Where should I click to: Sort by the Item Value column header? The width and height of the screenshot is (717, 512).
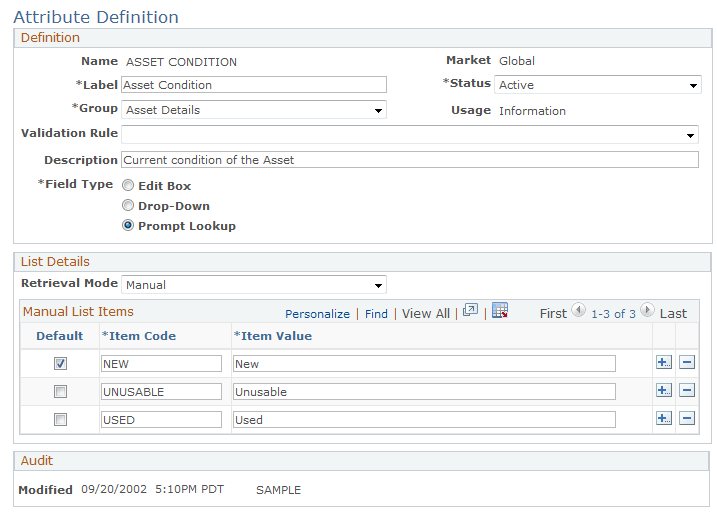click(273, 336)
